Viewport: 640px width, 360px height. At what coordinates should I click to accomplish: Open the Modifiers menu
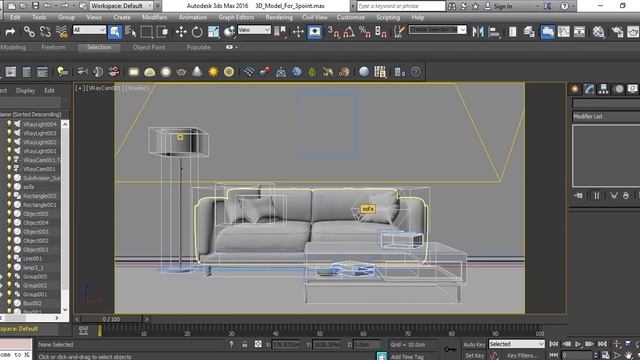(154, 17)
